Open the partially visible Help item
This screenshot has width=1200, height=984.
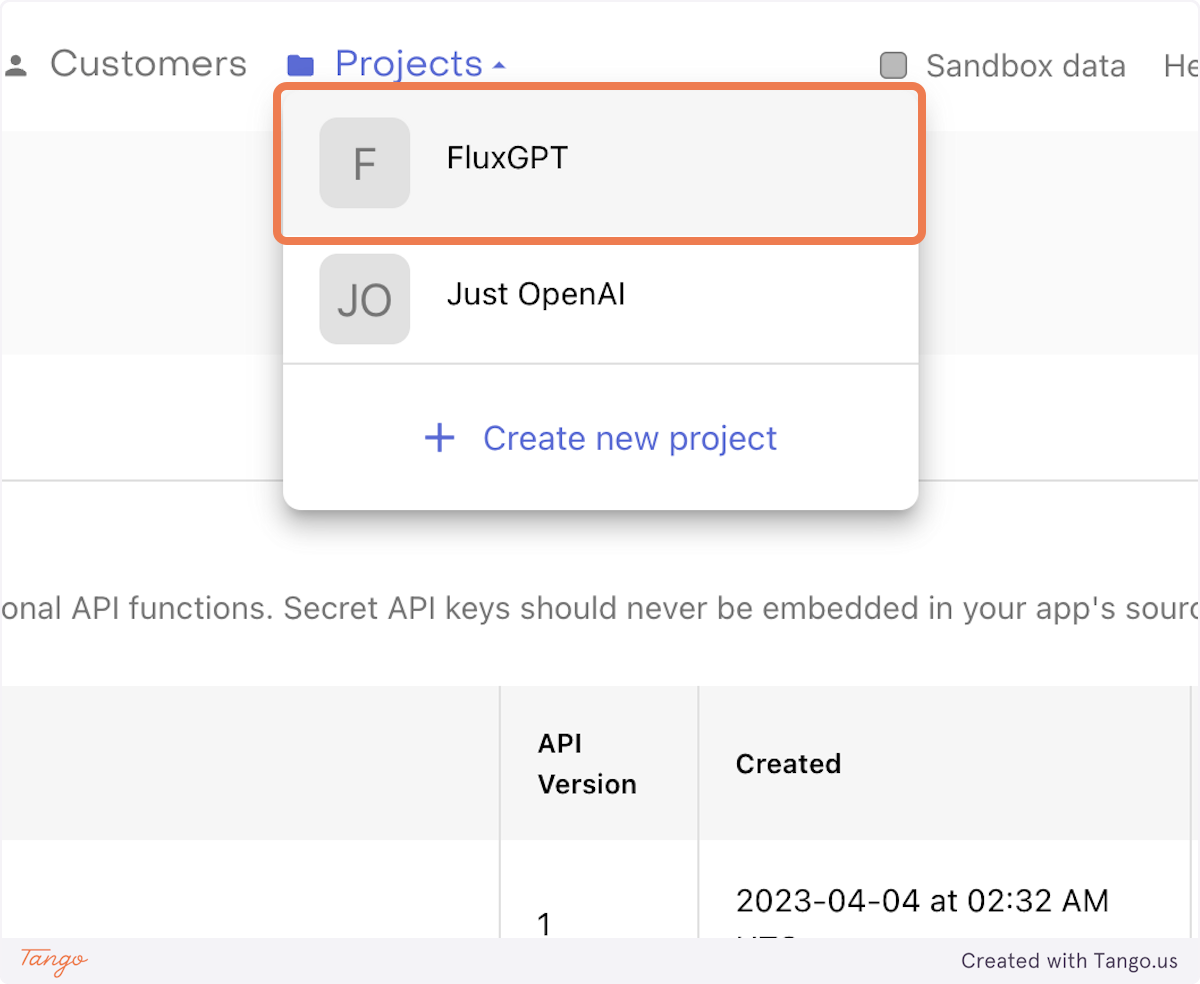[1181, 66]
